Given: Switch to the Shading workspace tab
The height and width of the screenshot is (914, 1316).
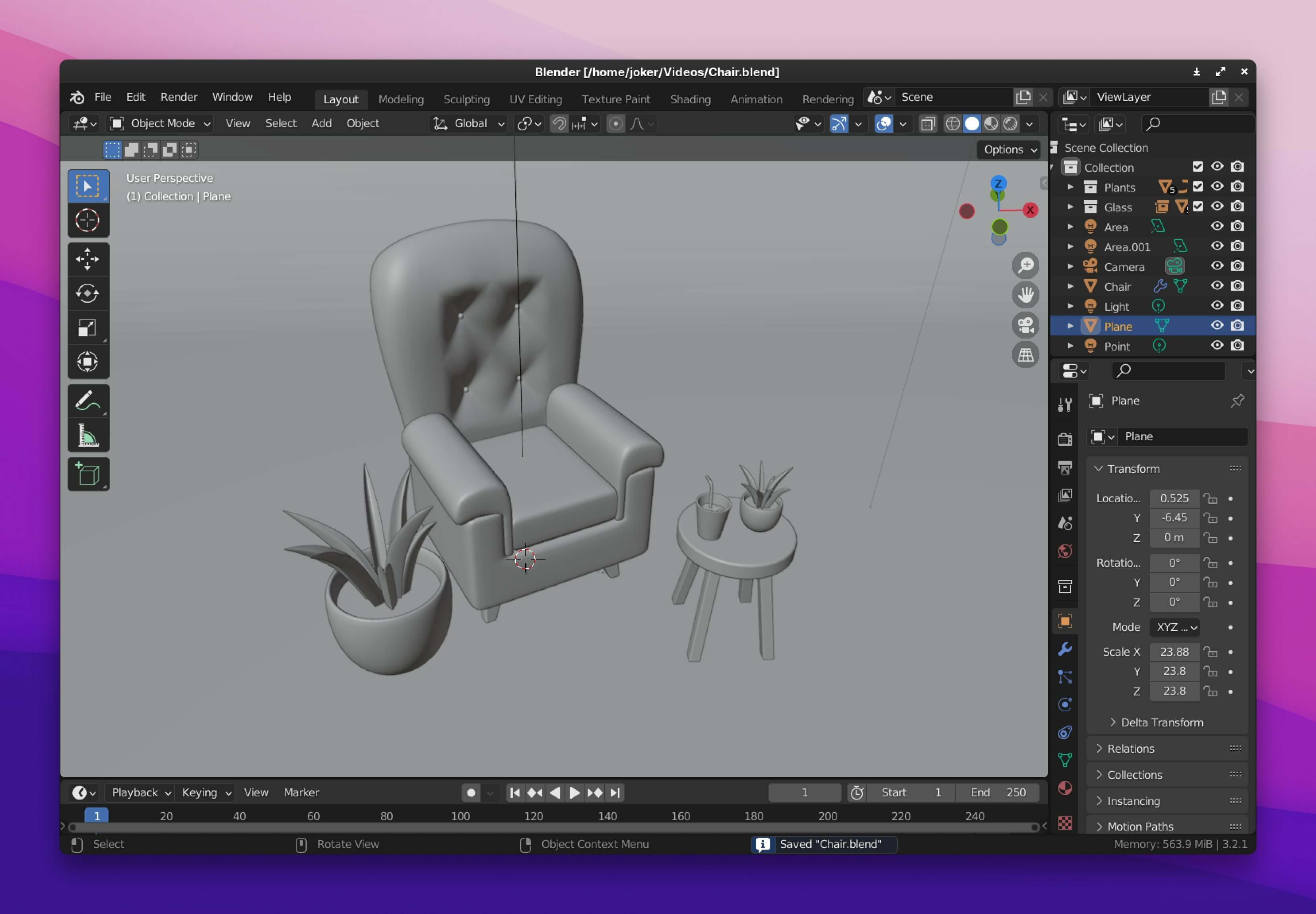Looking at the screenshot, I should pos(690,99).
